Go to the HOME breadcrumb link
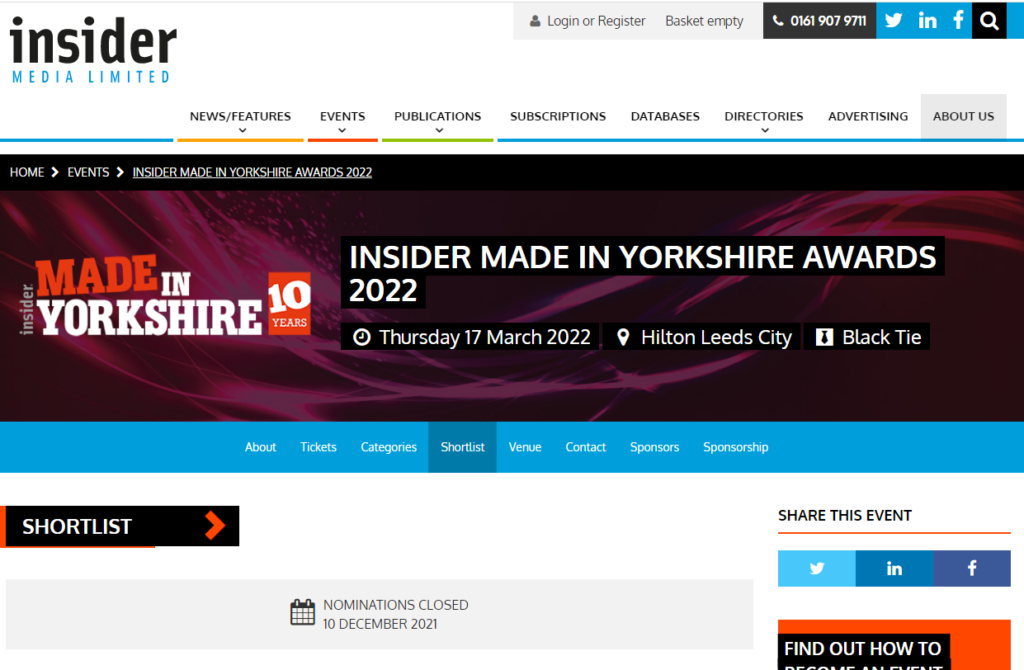 pos(27,172)
